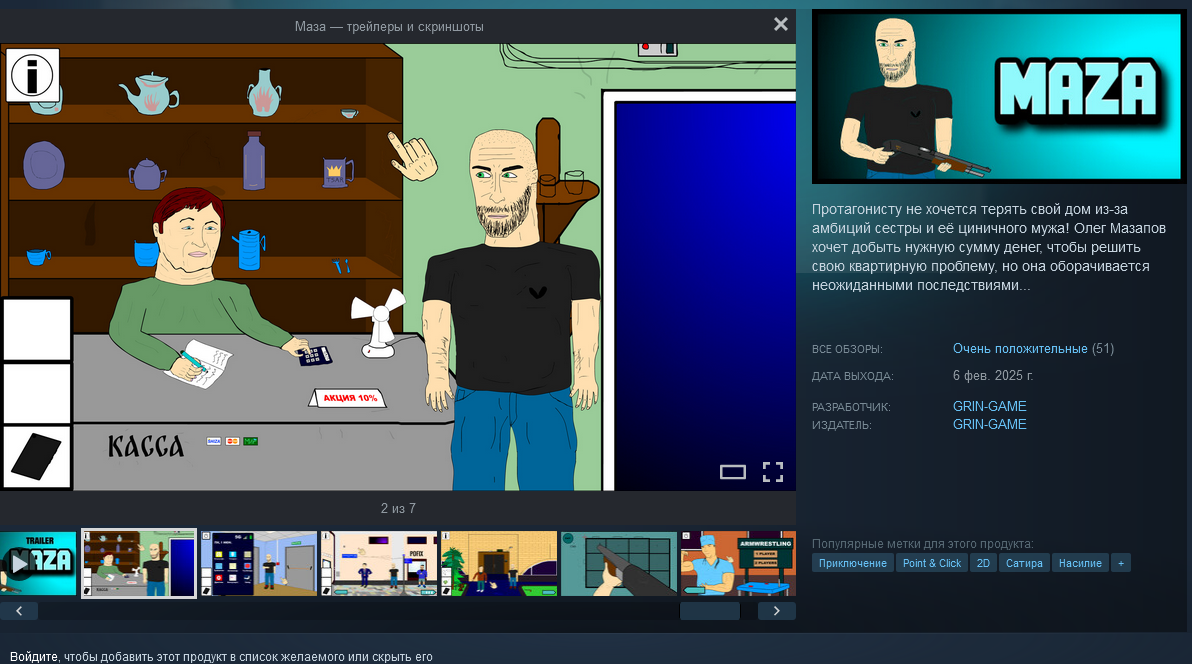Image resolution: width=1192 pixels, height=664 pixels.
Task: Select the 'Point & Click' tag
Action: point(932,563)
